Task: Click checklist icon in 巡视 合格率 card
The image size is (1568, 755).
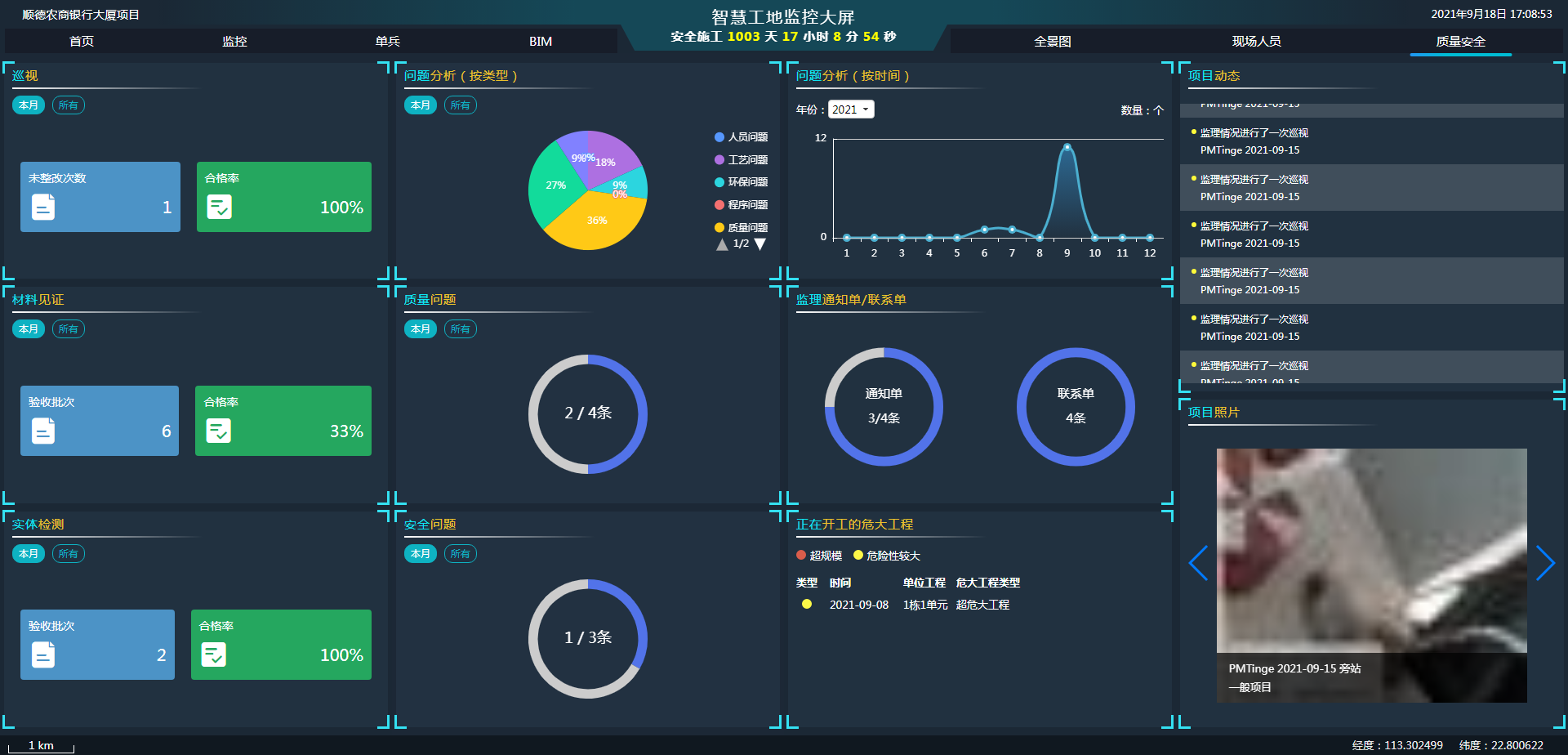Action: 219,207
